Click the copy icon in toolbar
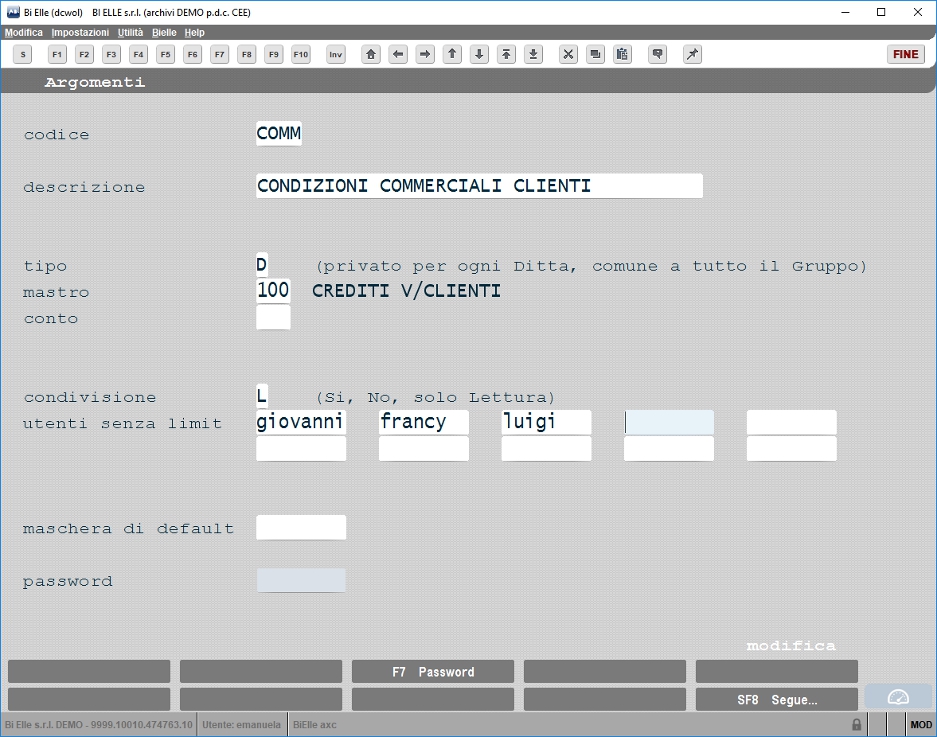Image resolution: width=937 pixels, height=737 pixels. (x=595, y=54)
